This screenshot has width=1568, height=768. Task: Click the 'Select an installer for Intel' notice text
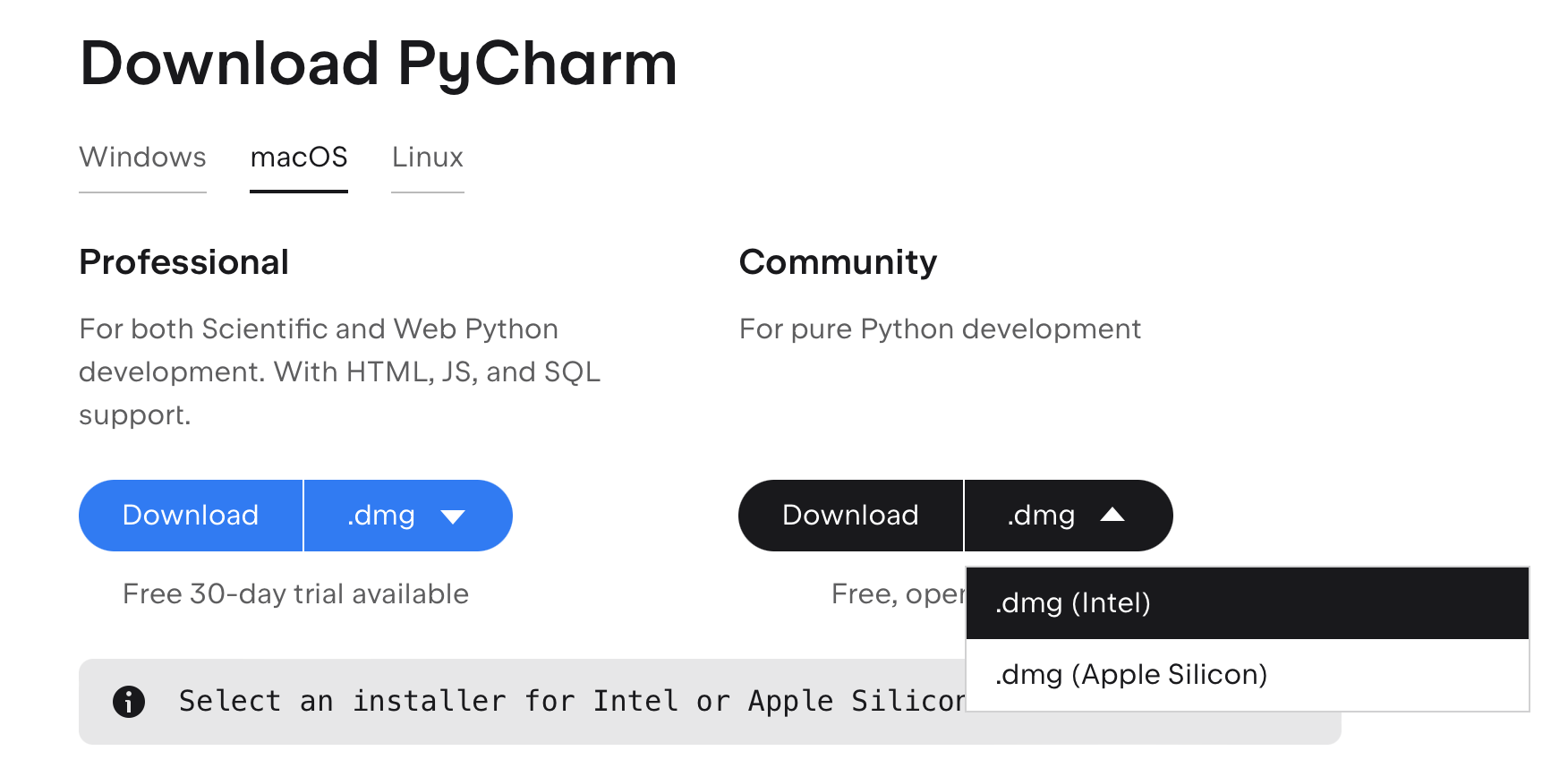[572, 701]
